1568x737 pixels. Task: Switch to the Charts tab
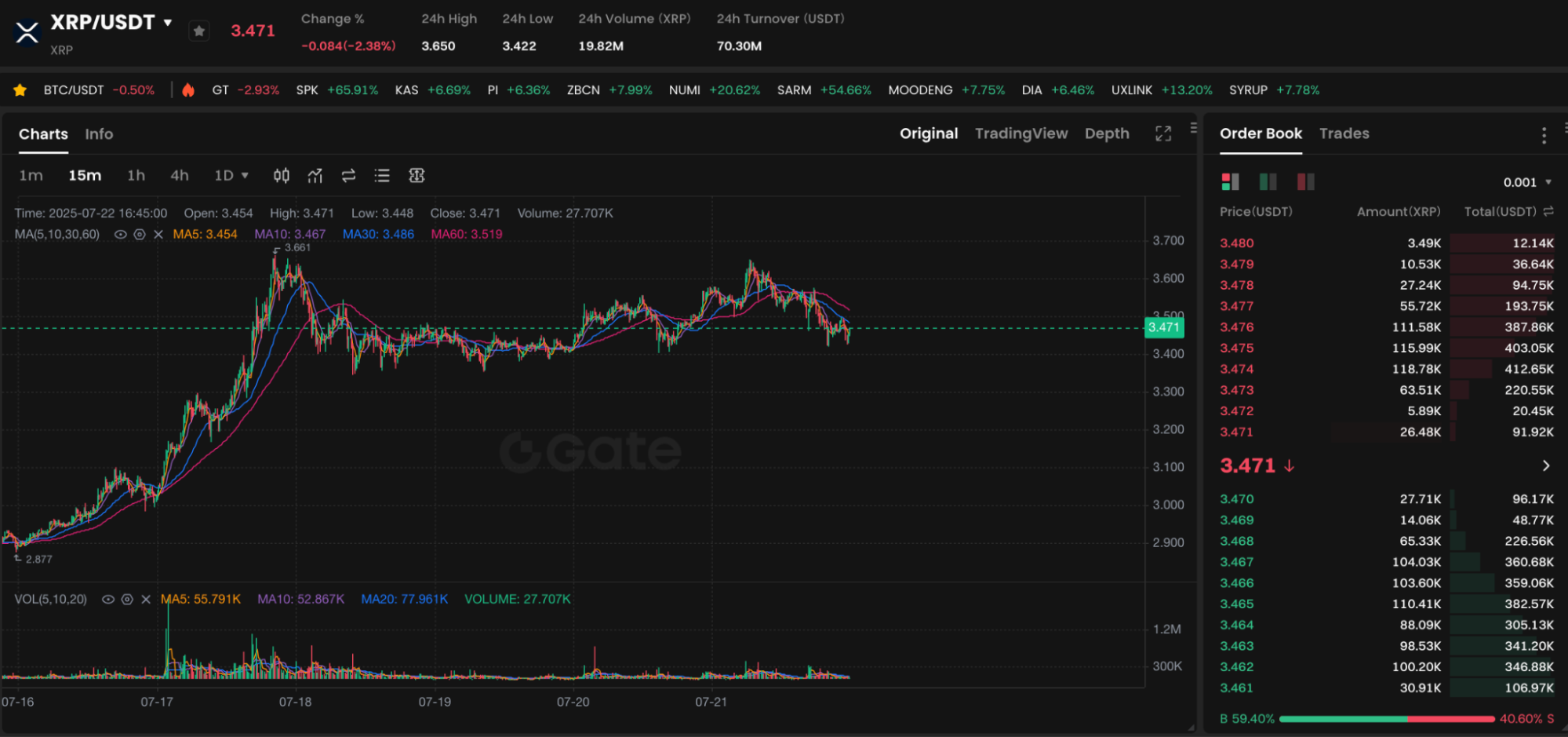point(43,134)
